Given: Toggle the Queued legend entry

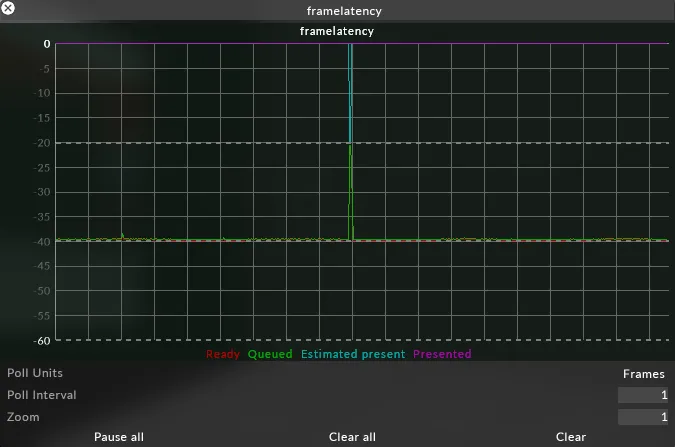Looking at the screenshot, I should (x=270, y=354).
